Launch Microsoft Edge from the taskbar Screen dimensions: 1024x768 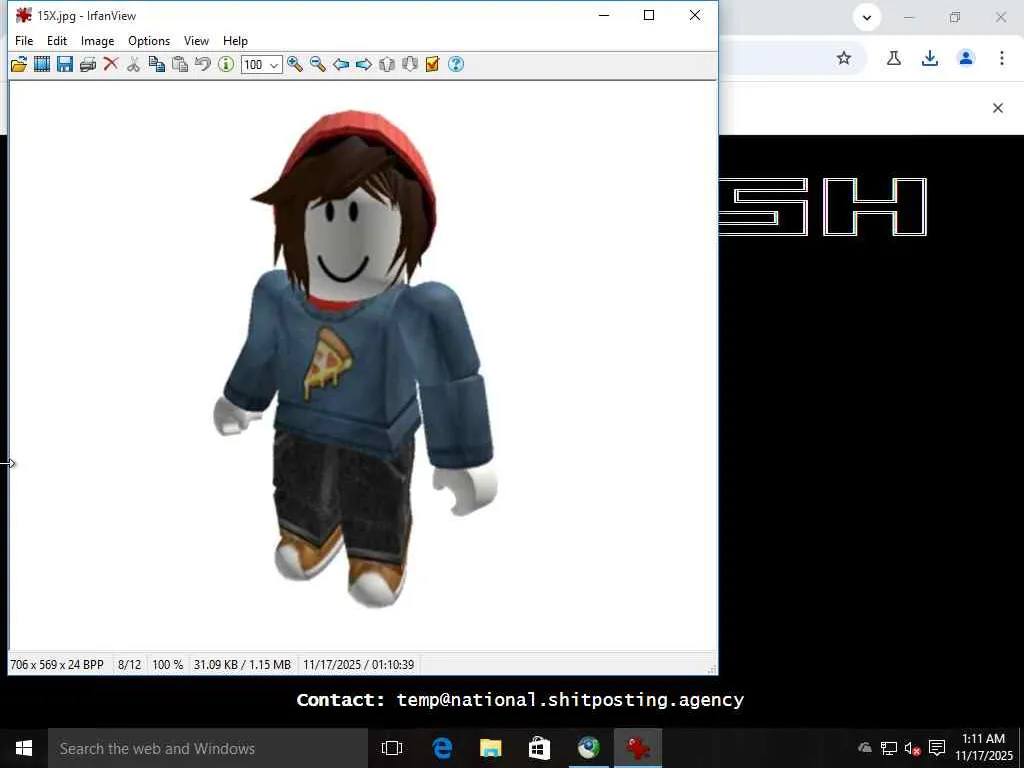click(442, 748)
